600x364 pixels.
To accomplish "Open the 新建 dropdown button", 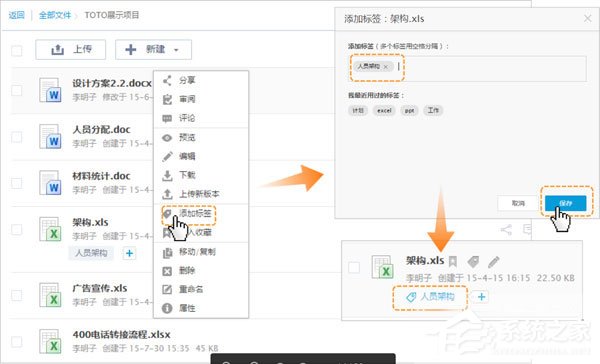I will pos(153,49).
